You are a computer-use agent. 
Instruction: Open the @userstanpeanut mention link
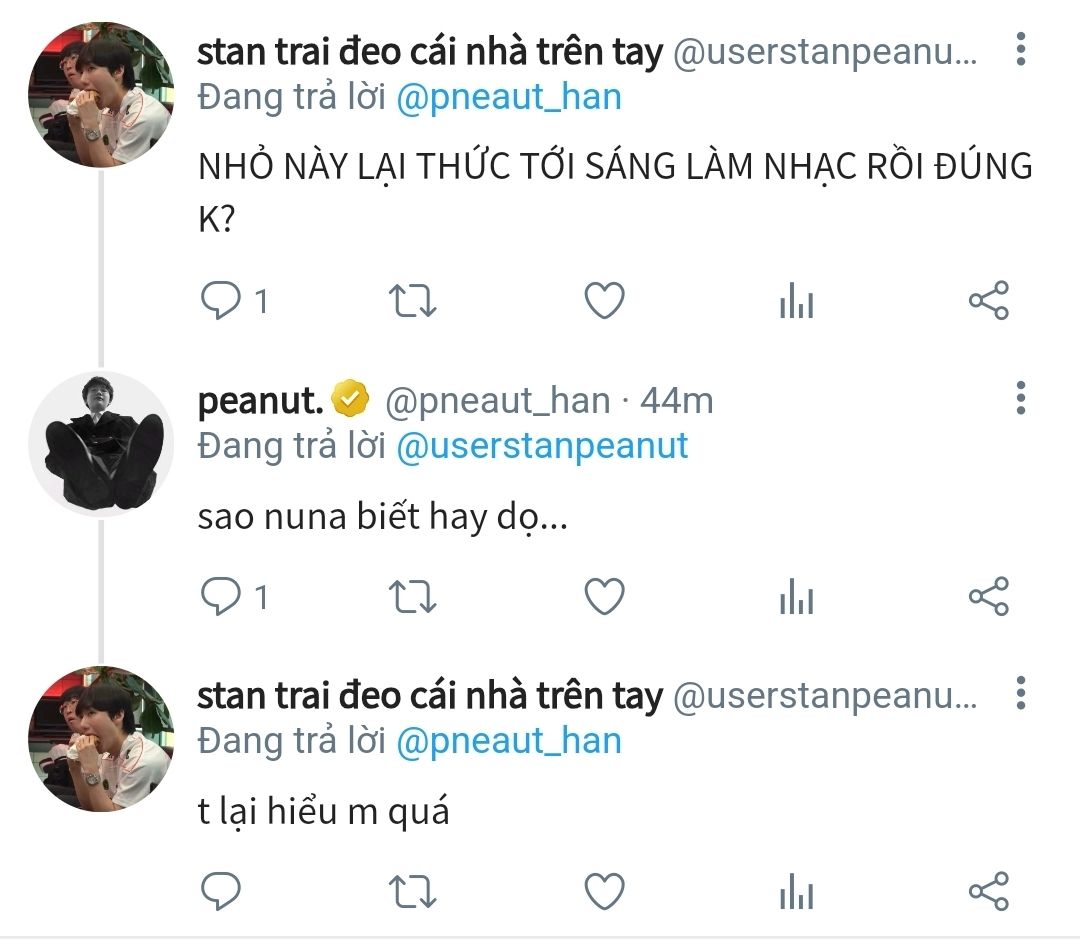542,445
